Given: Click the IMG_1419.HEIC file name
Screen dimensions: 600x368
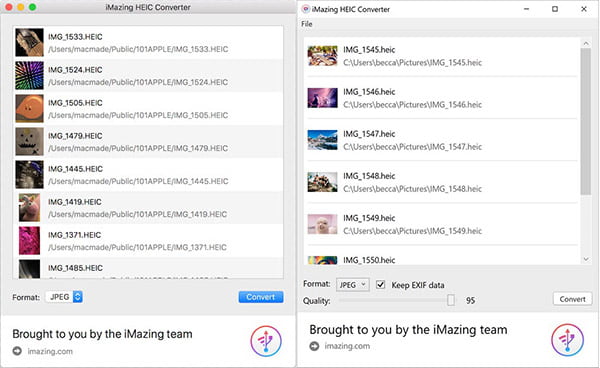Looking at the screenshot, I should 75,202.
